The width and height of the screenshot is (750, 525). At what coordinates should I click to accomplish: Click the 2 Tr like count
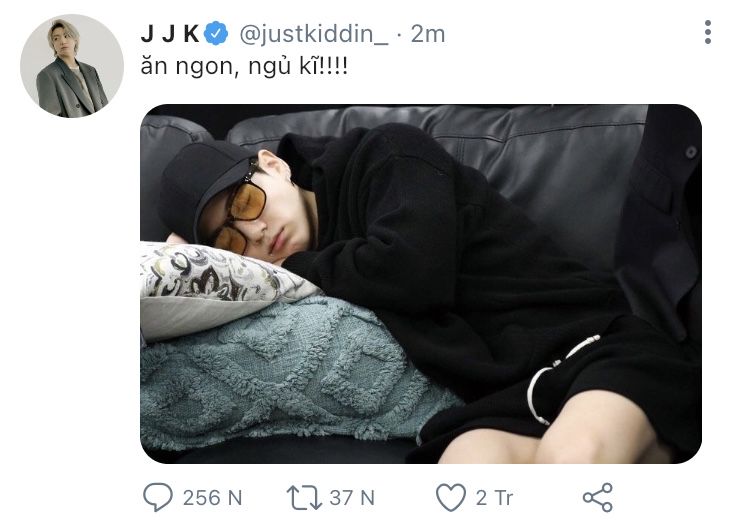pos(494,498)
